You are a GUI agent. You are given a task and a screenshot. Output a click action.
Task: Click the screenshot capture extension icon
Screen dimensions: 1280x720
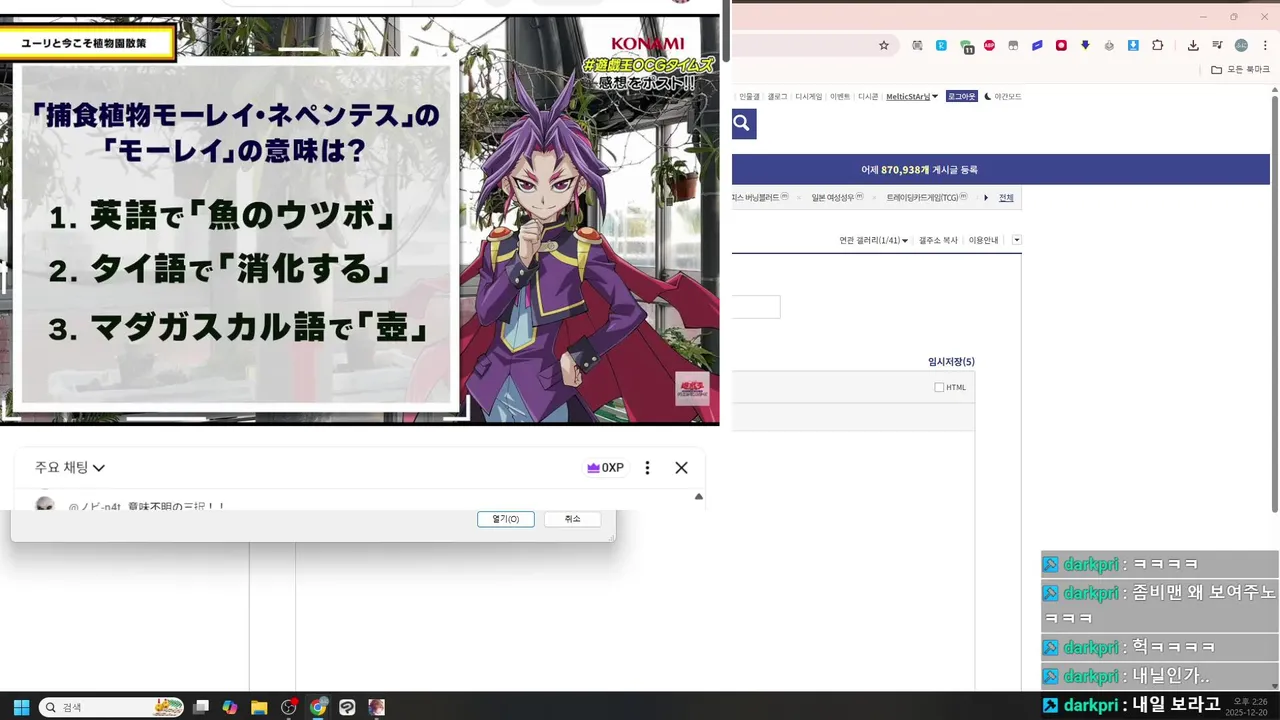917,45
